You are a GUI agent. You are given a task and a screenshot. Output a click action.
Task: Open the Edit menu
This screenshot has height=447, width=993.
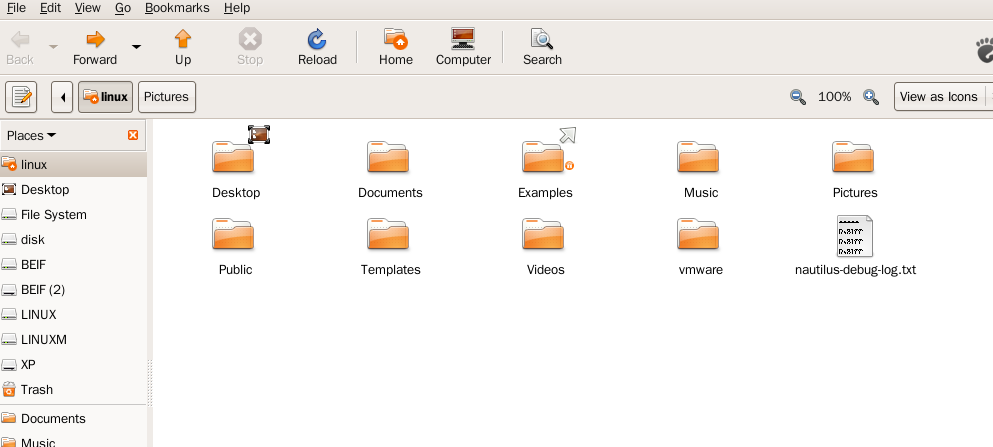coord(50,8)
